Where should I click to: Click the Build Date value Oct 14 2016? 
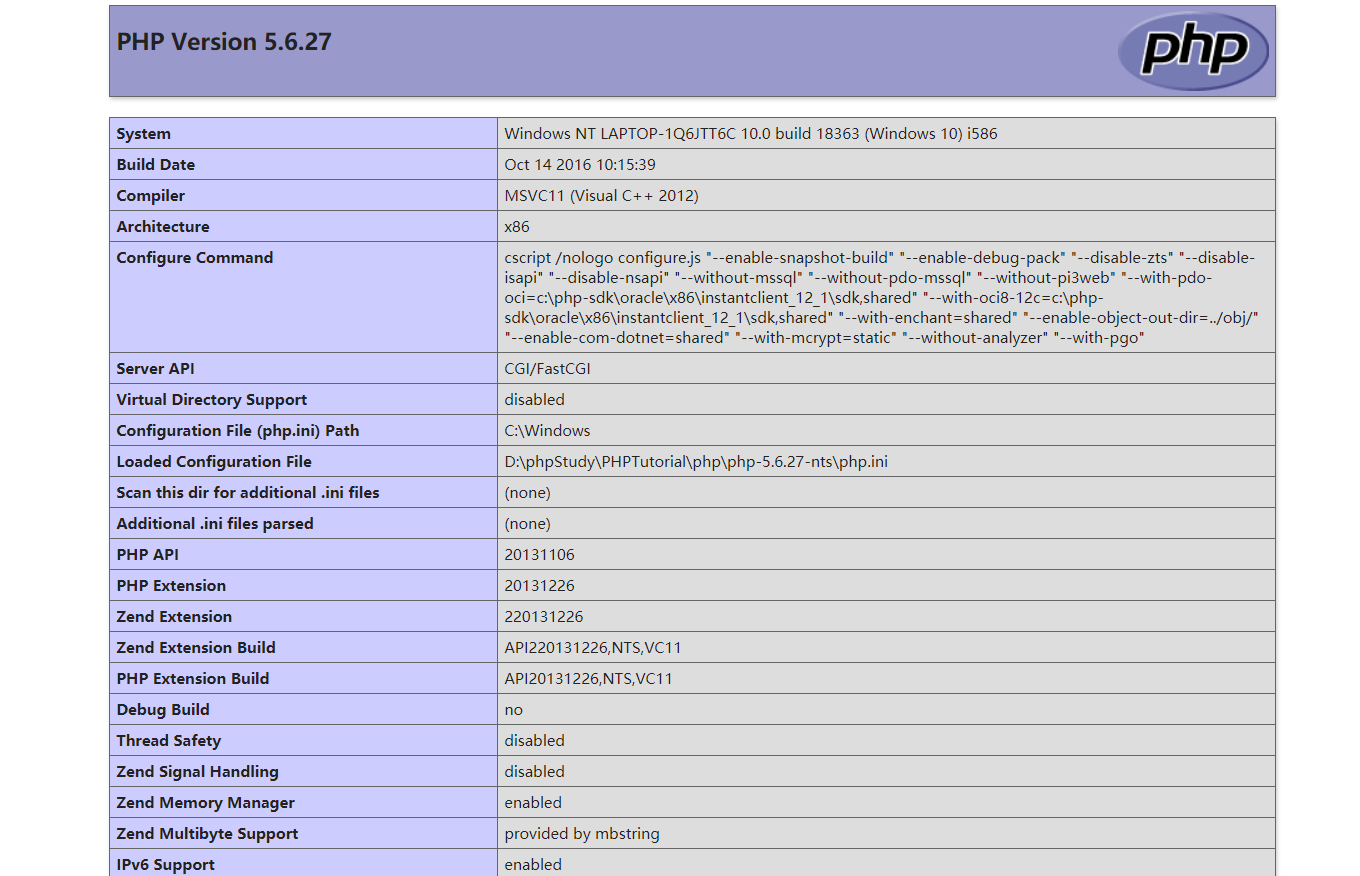coord(580,165)
